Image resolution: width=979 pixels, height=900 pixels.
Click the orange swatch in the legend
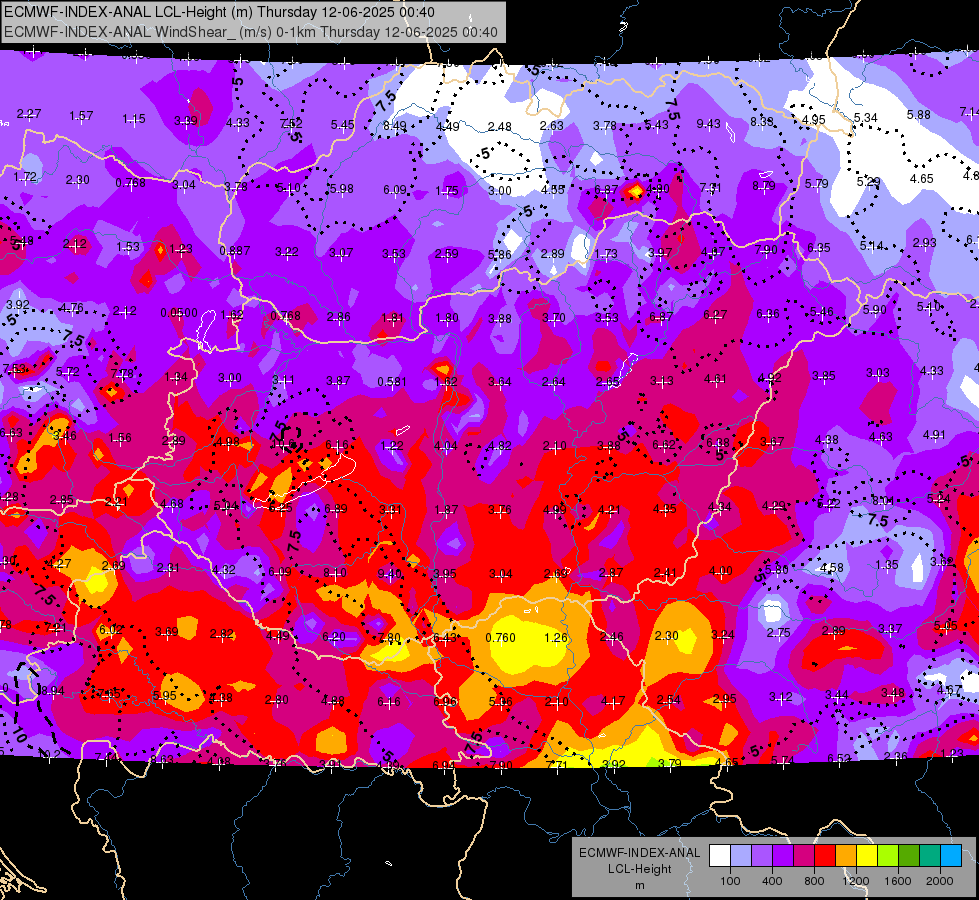tap(846, 856)
